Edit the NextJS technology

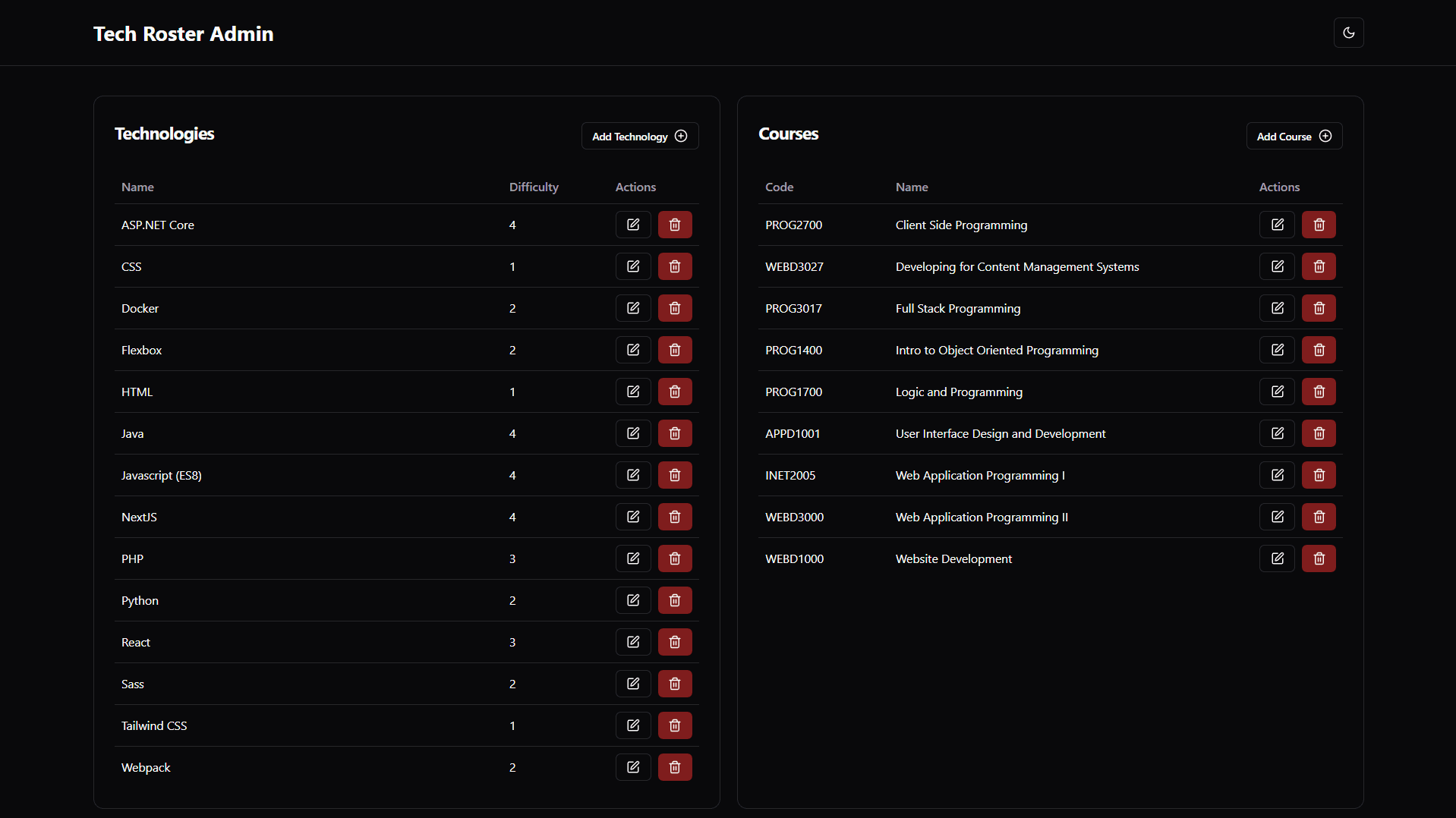click(633, 517)
